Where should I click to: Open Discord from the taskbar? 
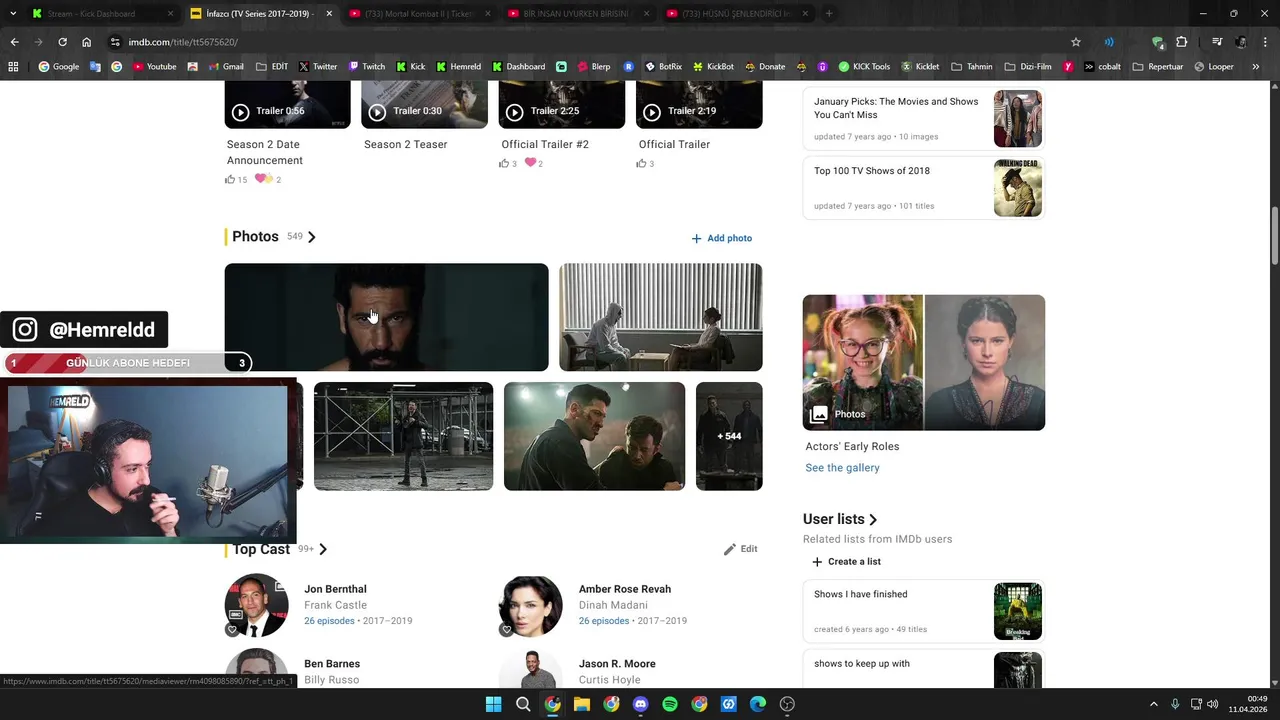point(641,704)
